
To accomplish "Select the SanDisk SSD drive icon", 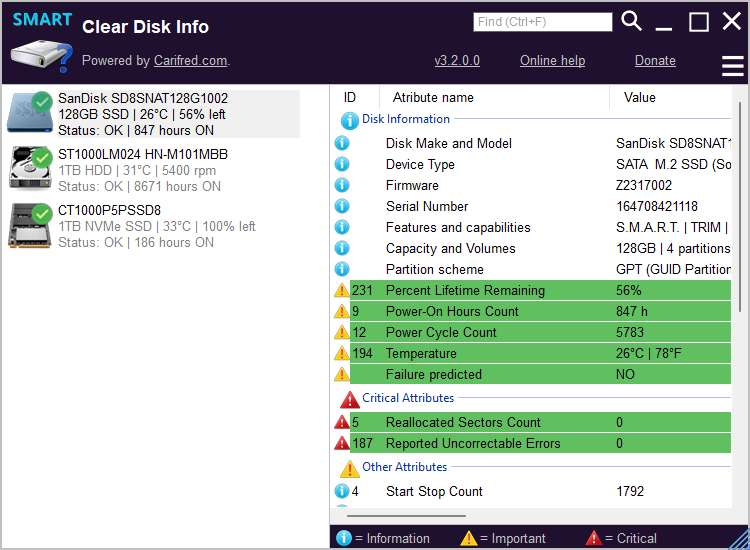I will point(30,112).
